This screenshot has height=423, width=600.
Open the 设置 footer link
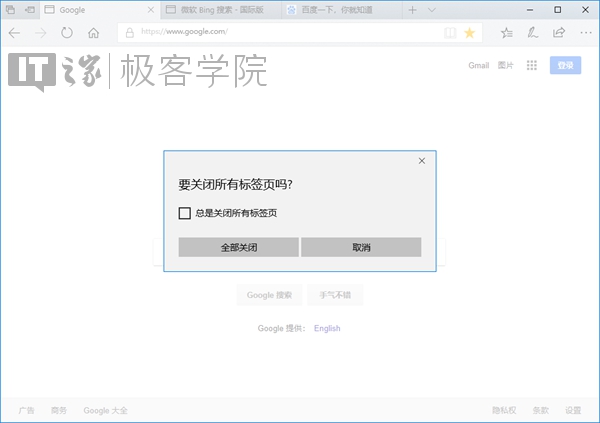point(573,410)
